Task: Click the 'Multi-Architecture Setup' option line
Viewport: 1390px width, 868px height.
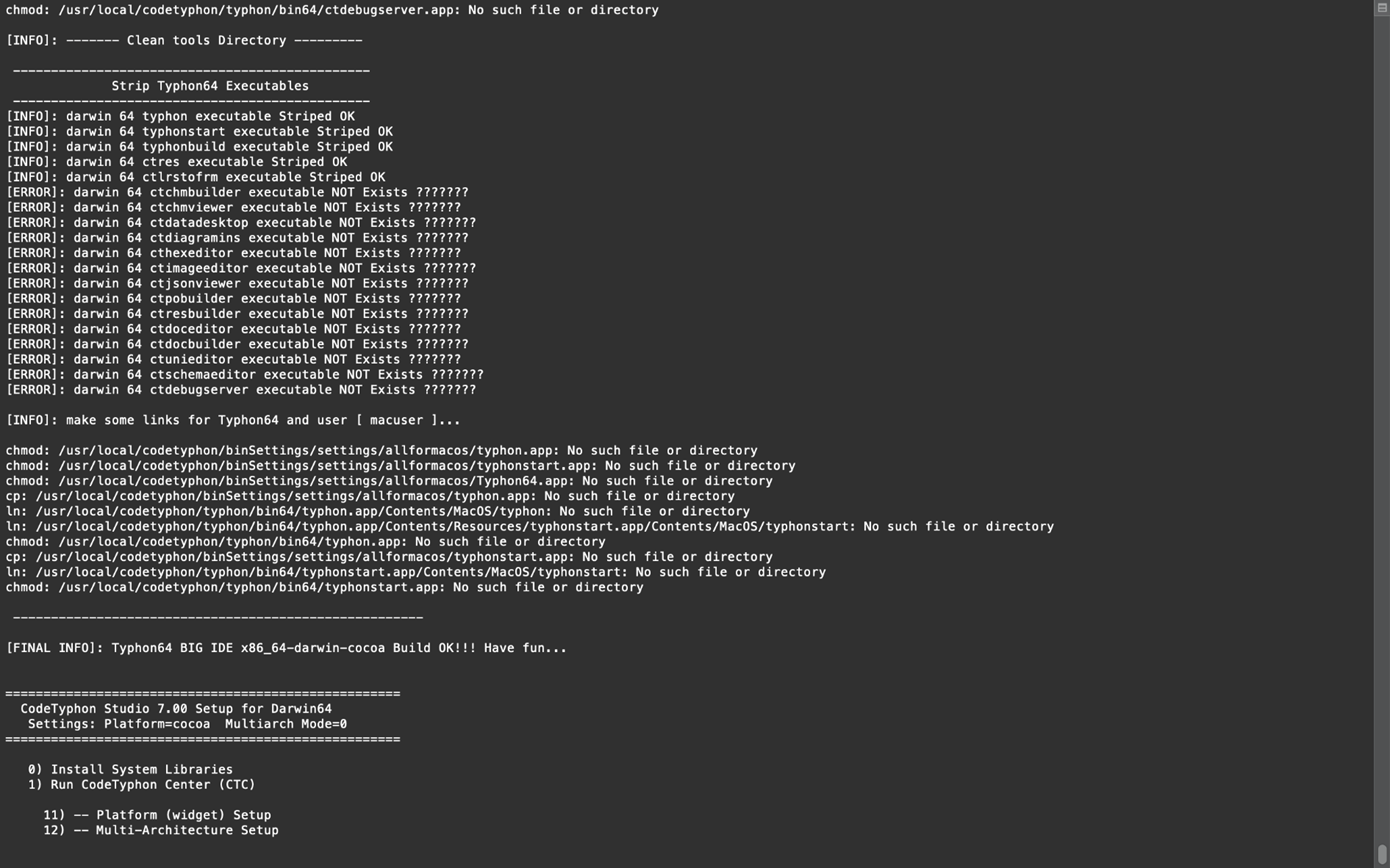Action: pyautogui.click(x=161, y=830)
